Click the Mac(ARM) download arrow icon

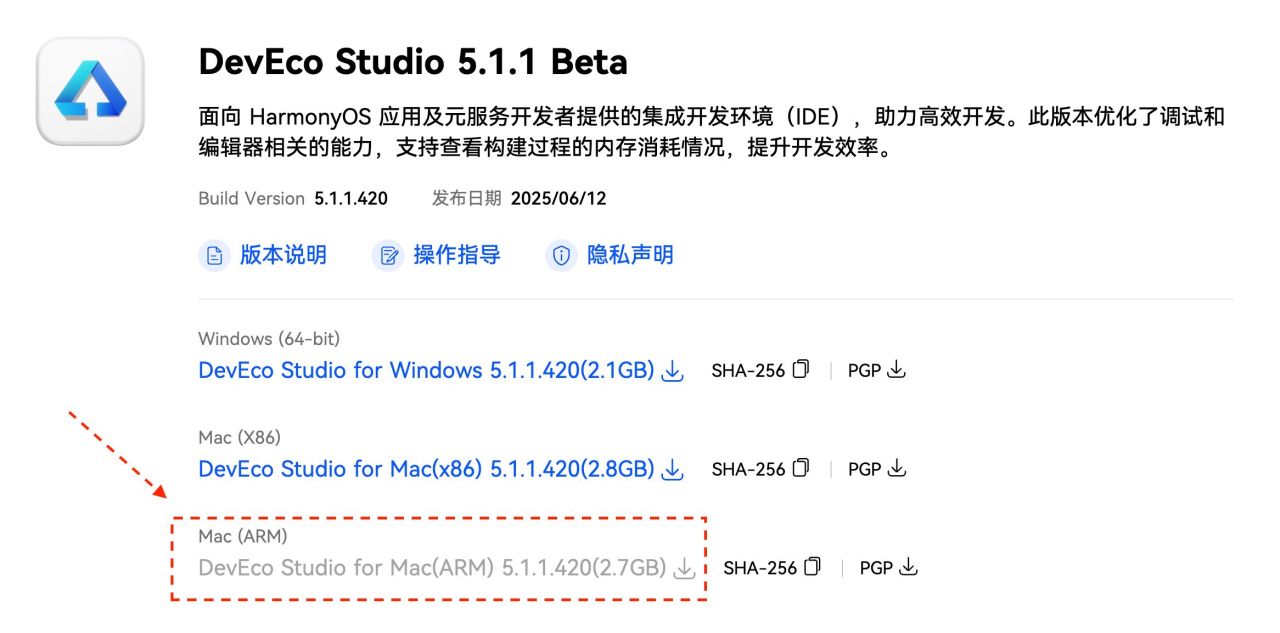tap(685, 568)
